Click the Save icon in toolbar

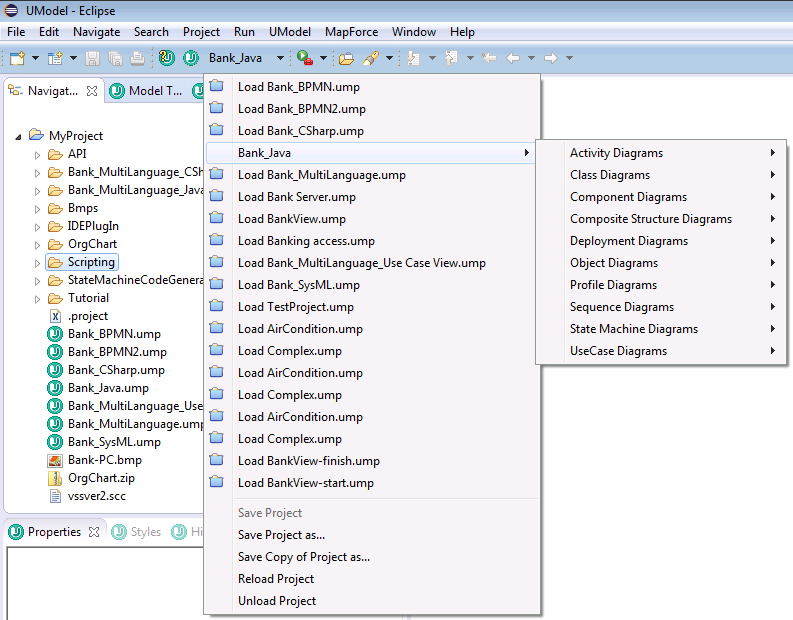click(x=93, y=58)
